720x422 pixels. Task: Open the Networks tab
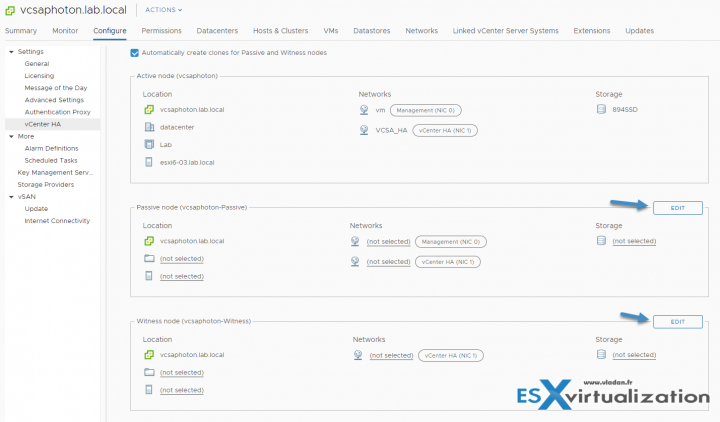pyautogui.click(x=422, y=31)
